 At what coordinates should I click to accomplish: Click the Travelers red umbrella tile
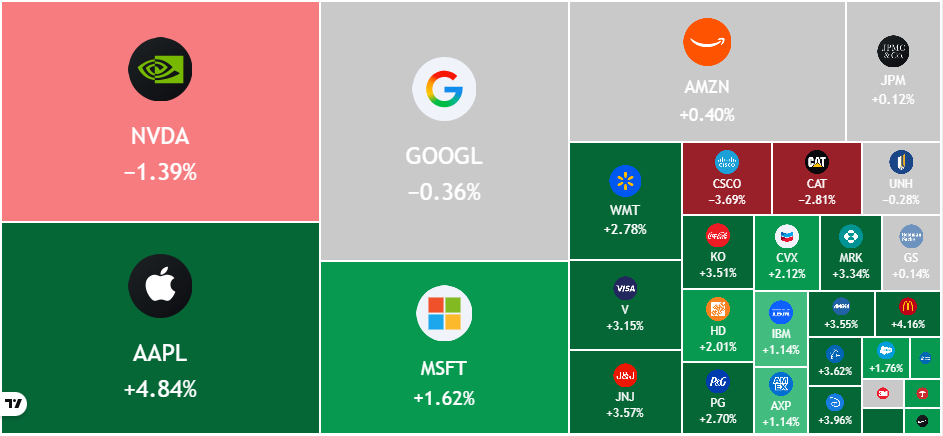[x=922, y=393]
